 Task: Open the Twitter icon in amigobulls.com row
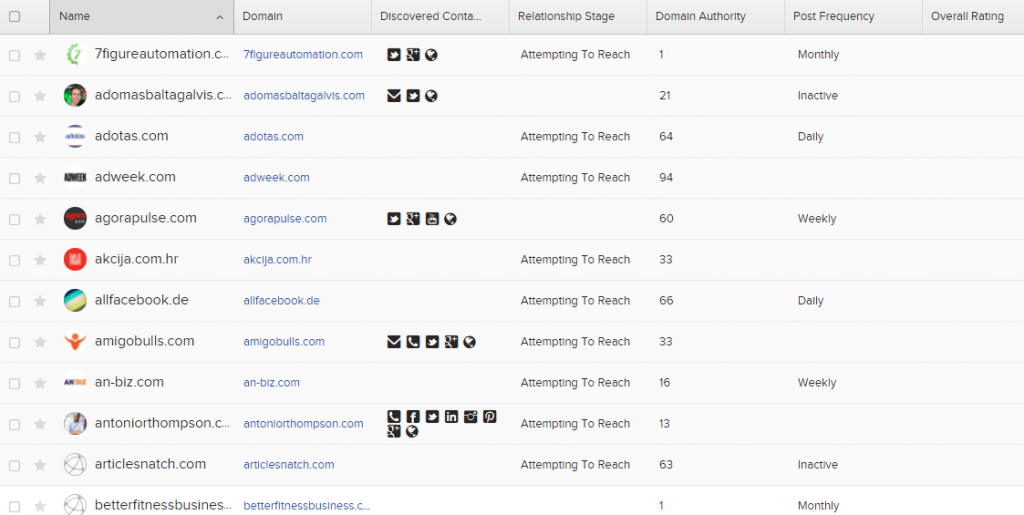click(x=432, y=341)
